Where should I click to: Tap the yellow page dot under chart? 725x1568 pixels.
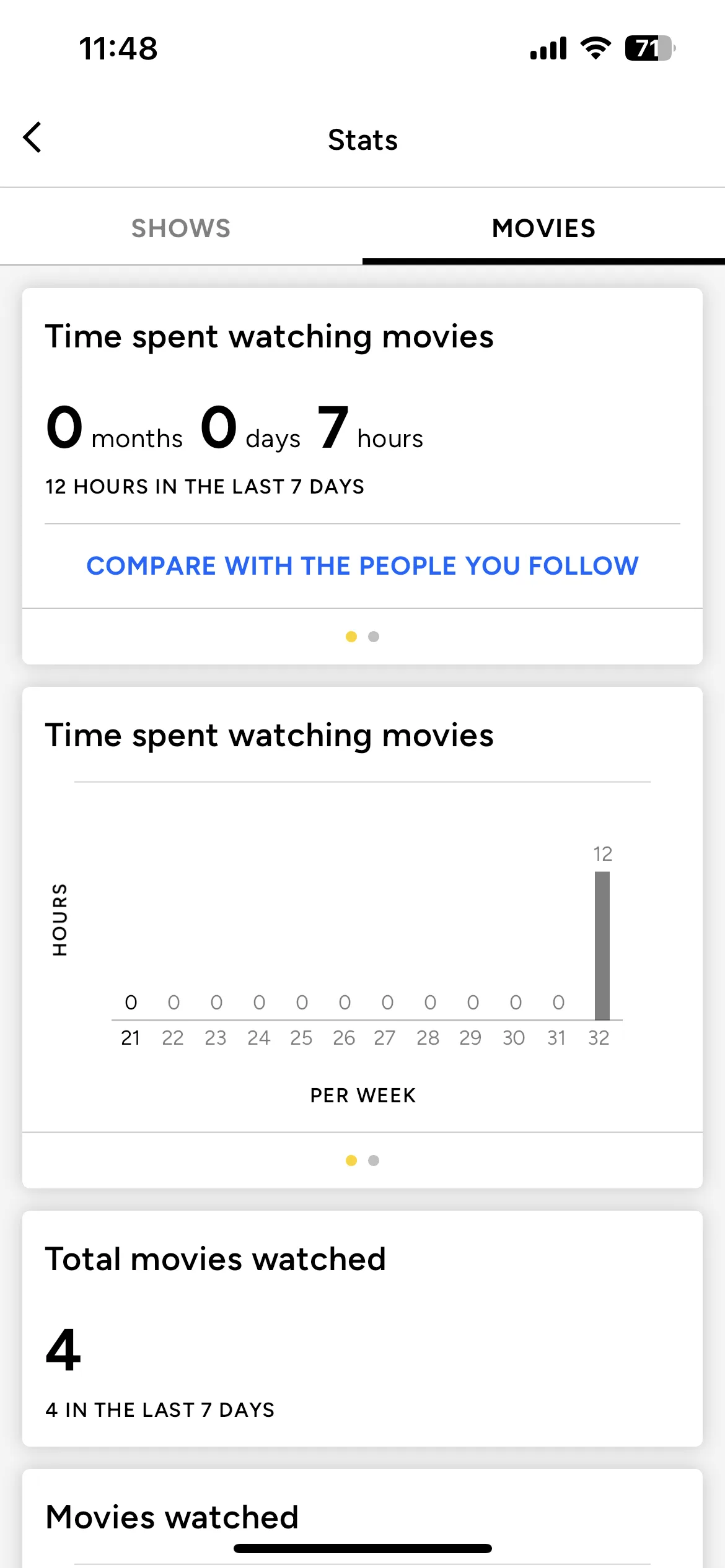[351, 1161]
